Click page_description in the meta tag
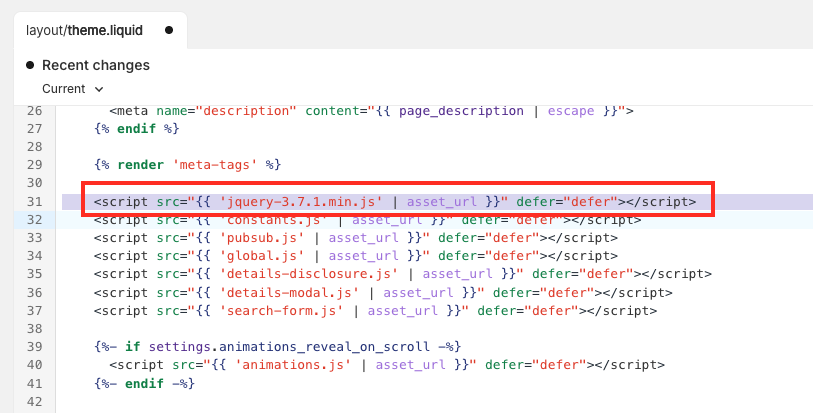 [461, 111]
